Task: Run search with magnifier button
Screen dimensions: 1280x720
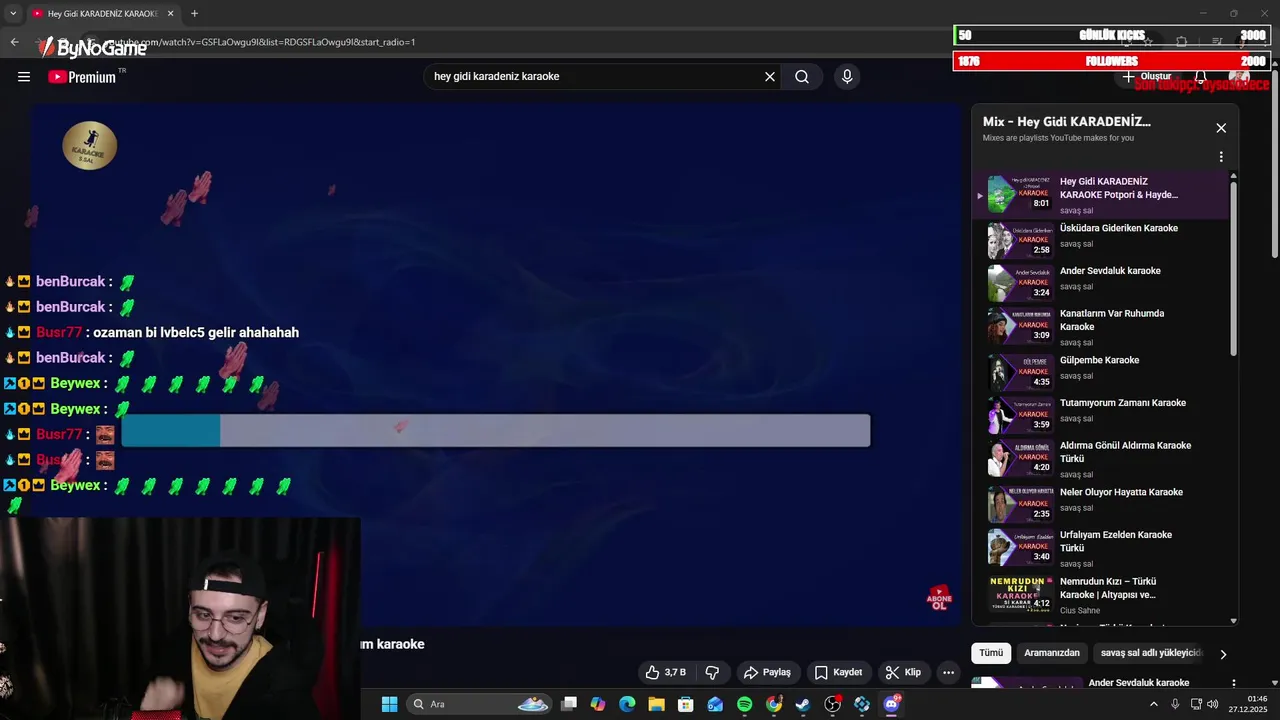Action: point(802,77)
